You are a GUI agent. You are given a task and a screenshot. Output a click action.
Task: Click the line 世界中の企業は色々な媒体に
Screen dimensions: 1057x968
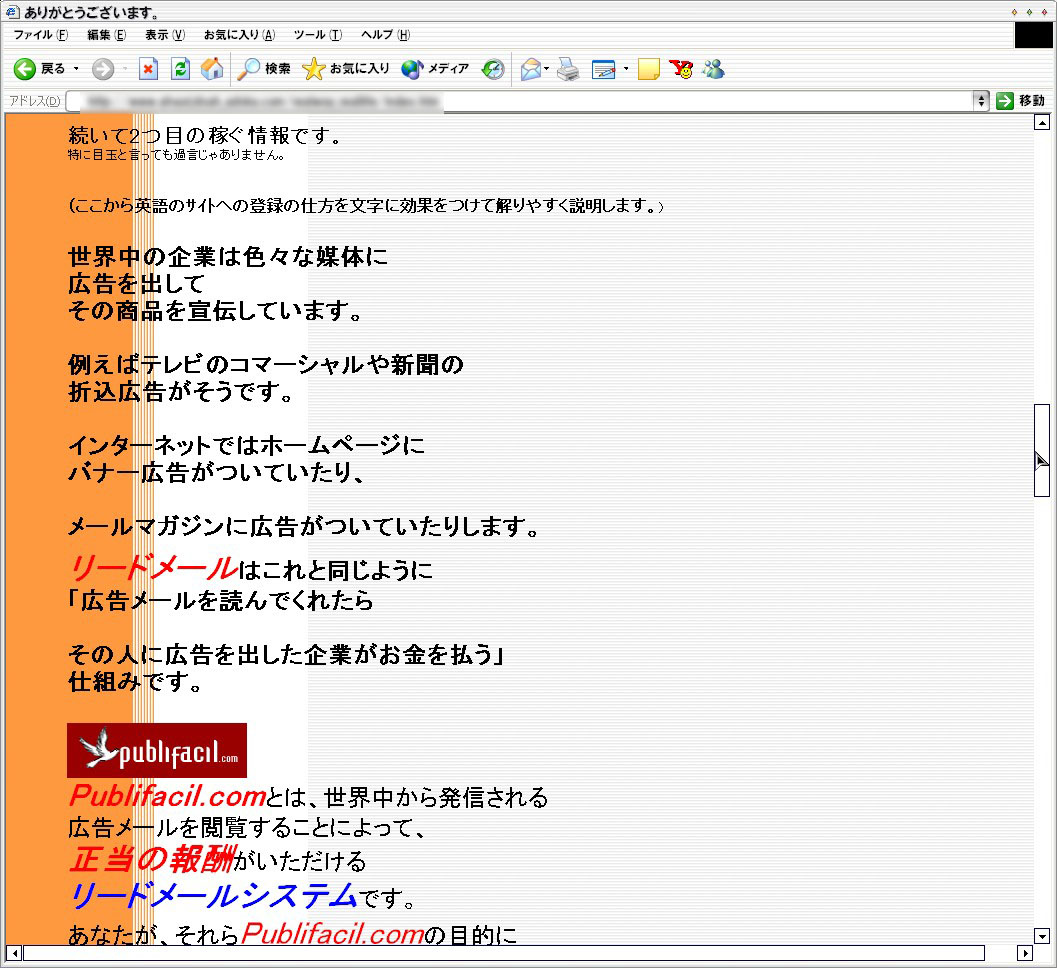coord(229,257)
